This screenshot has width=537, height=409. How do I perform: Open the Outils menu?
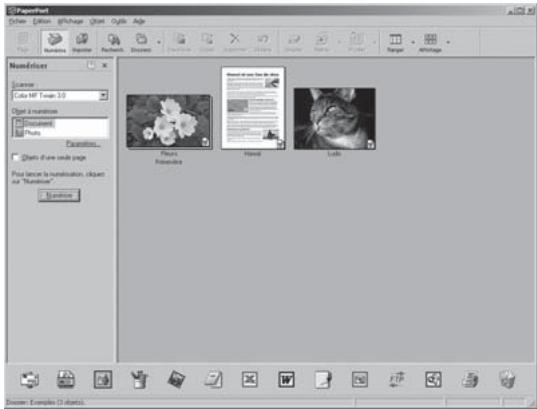(x=118, y=21)
